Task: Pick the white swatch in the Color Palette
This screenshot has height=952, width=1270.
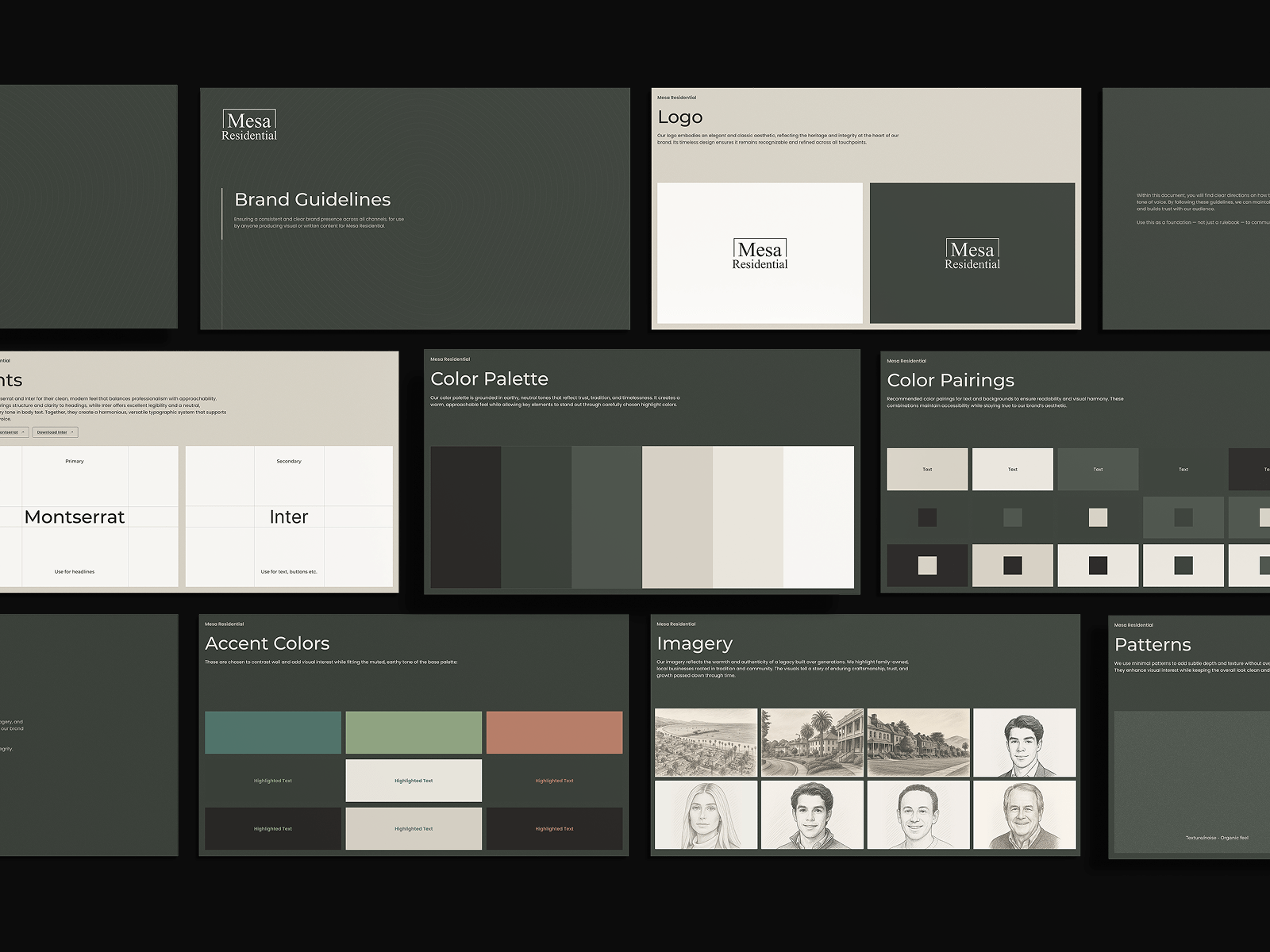Action: (x=818, y=516)
